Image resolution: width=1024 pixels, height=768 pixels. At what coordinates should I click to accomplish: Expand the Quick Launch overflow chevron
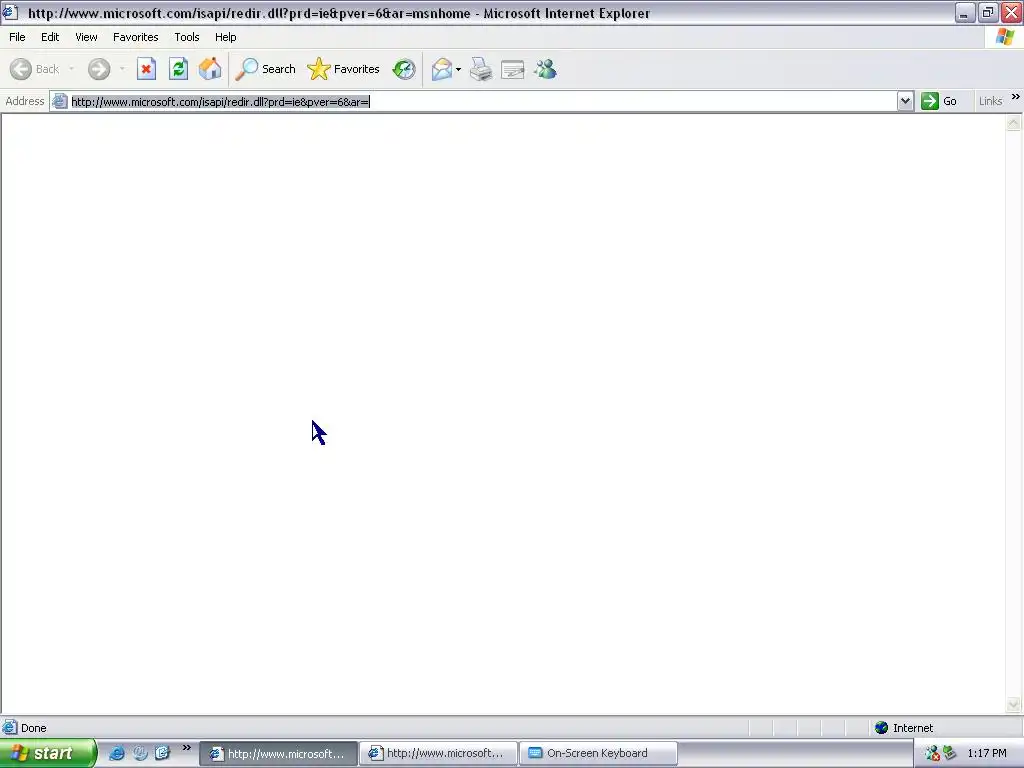(186, 748)
